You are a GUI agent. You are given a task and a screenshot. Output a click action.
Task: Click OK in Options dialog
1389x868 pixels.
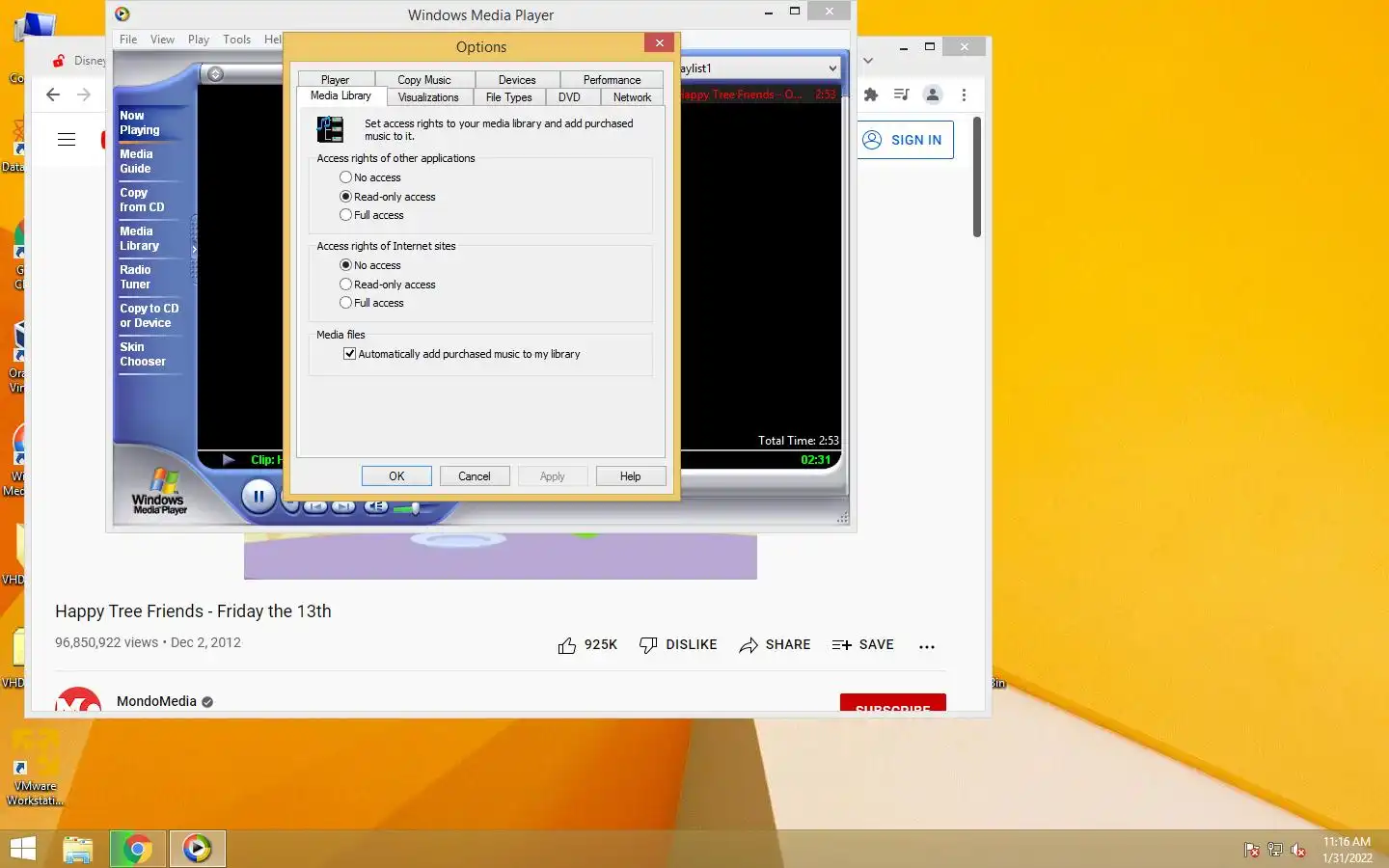point(396,476)
